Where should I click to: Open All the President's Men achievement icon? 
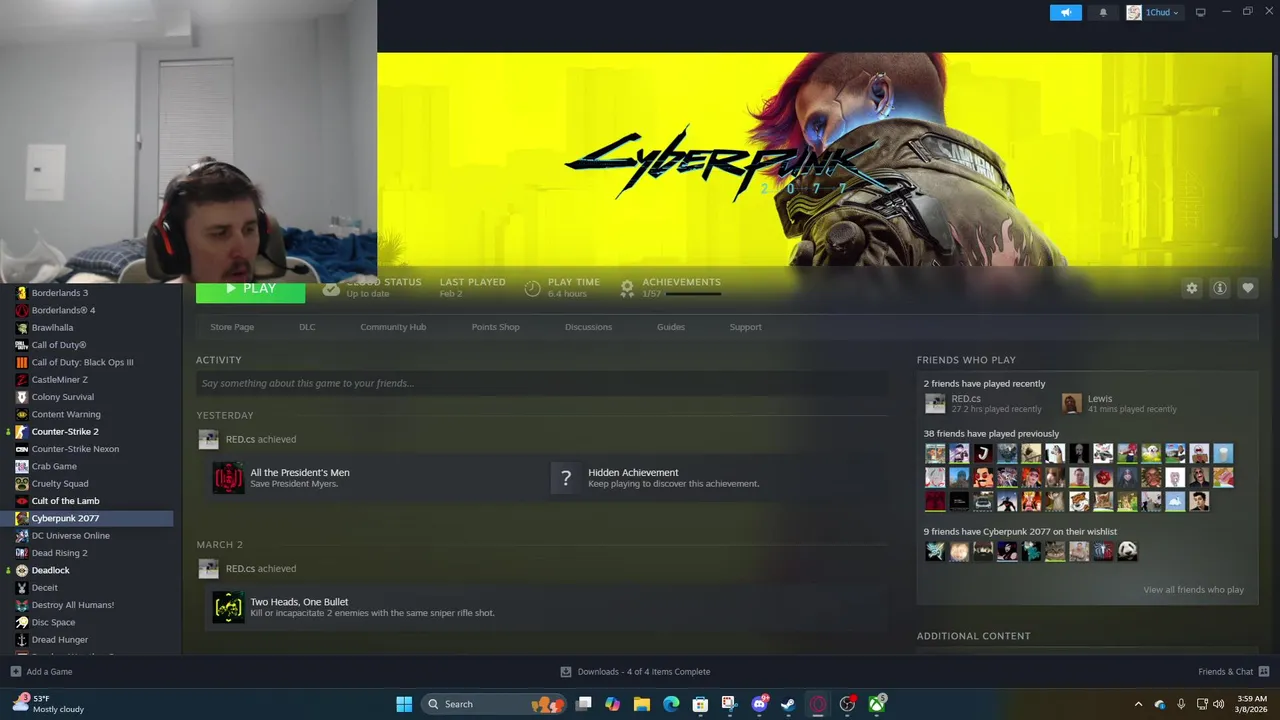228,478
